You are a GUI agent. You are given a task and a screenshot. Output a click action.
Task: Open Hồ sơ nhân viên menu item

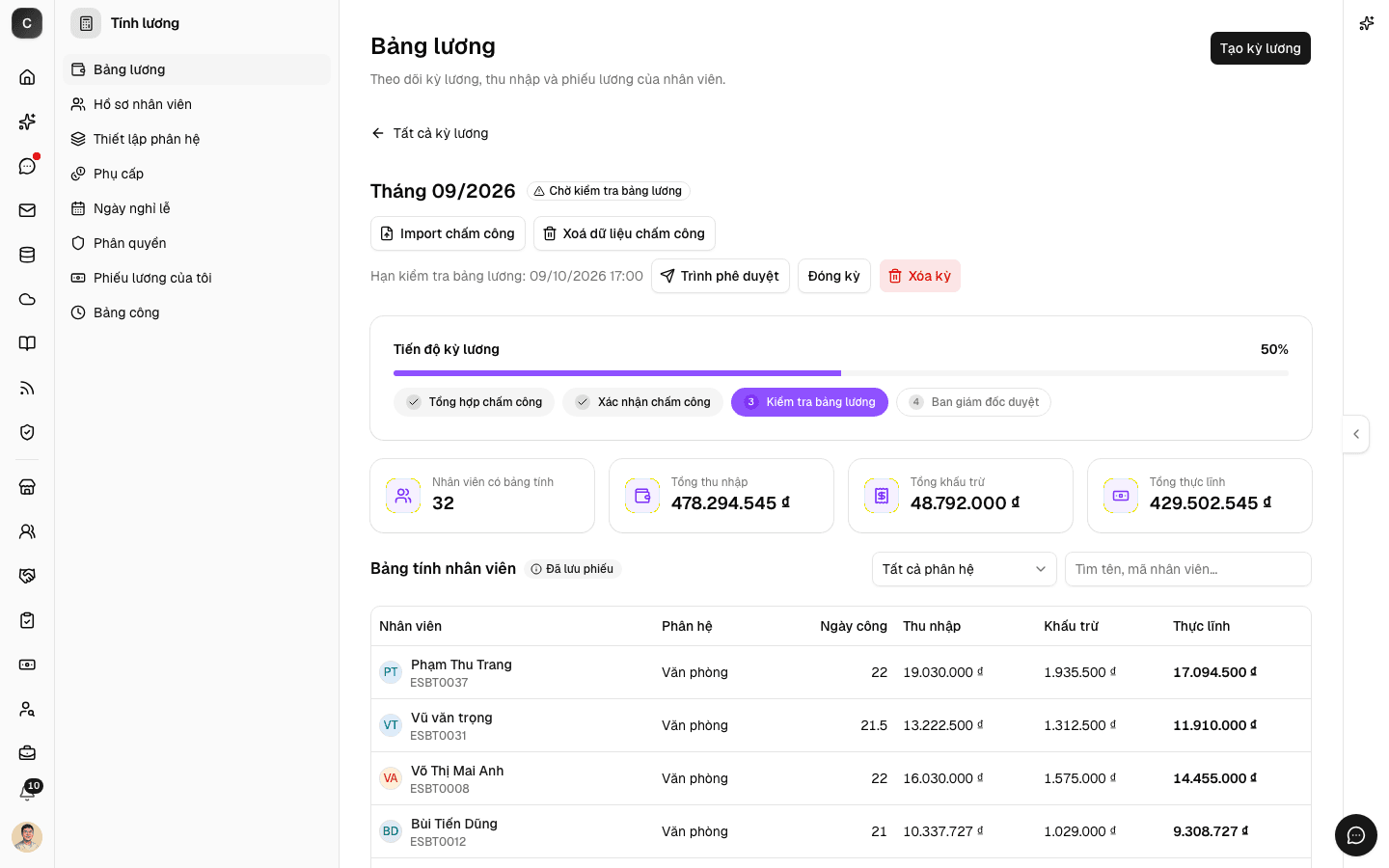pyautogui.click(x=197, y=104)
